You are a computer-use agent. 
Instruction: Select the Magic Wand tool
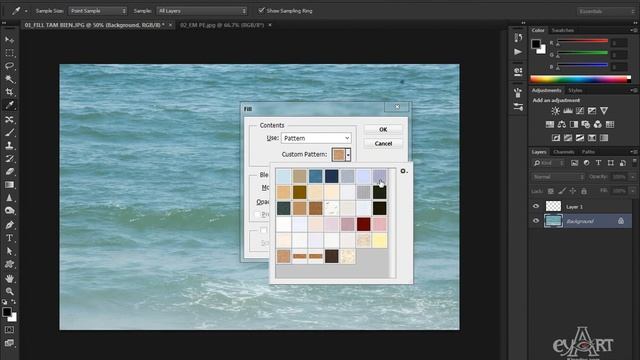[x=9, y=79]
